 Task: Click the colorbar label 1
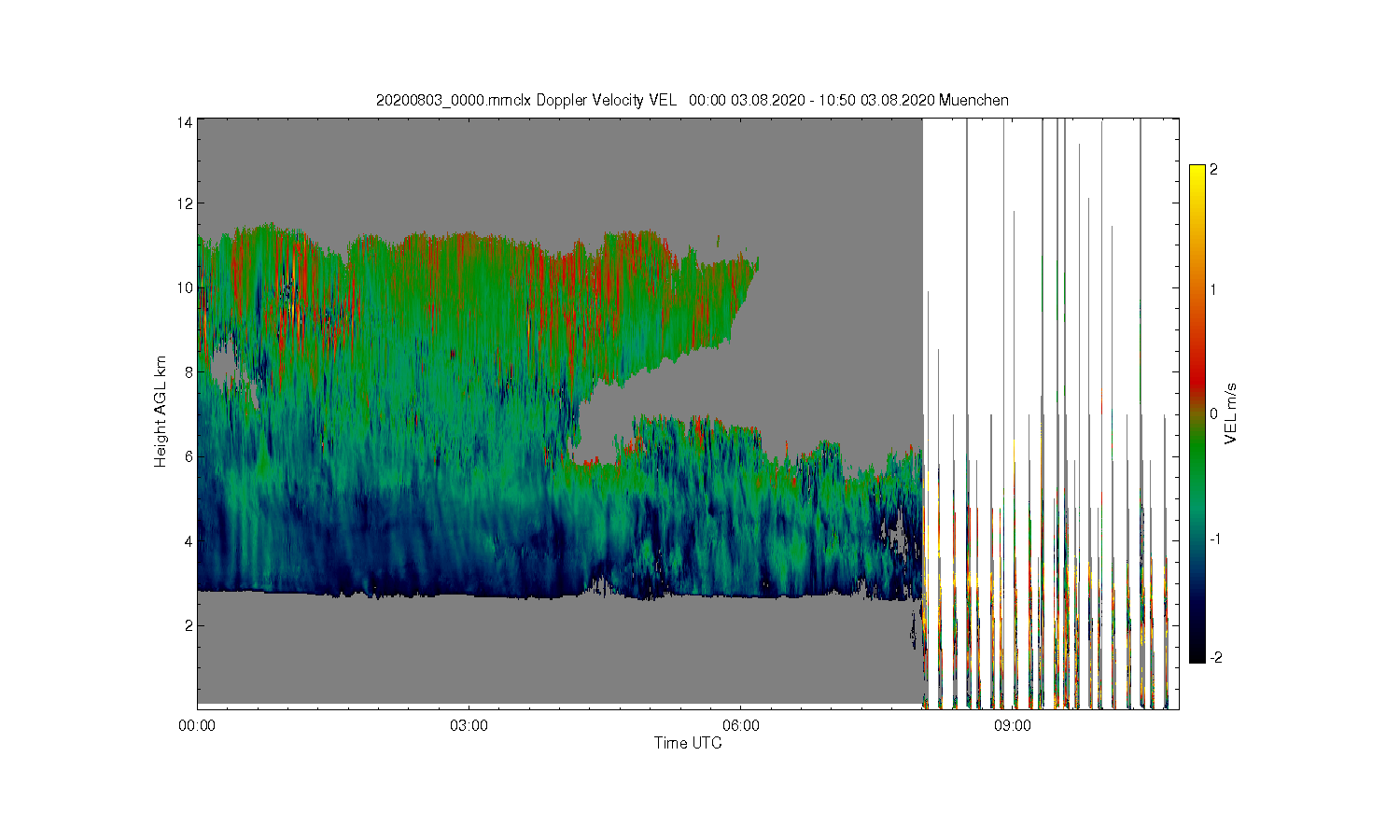pos(1213,289)
